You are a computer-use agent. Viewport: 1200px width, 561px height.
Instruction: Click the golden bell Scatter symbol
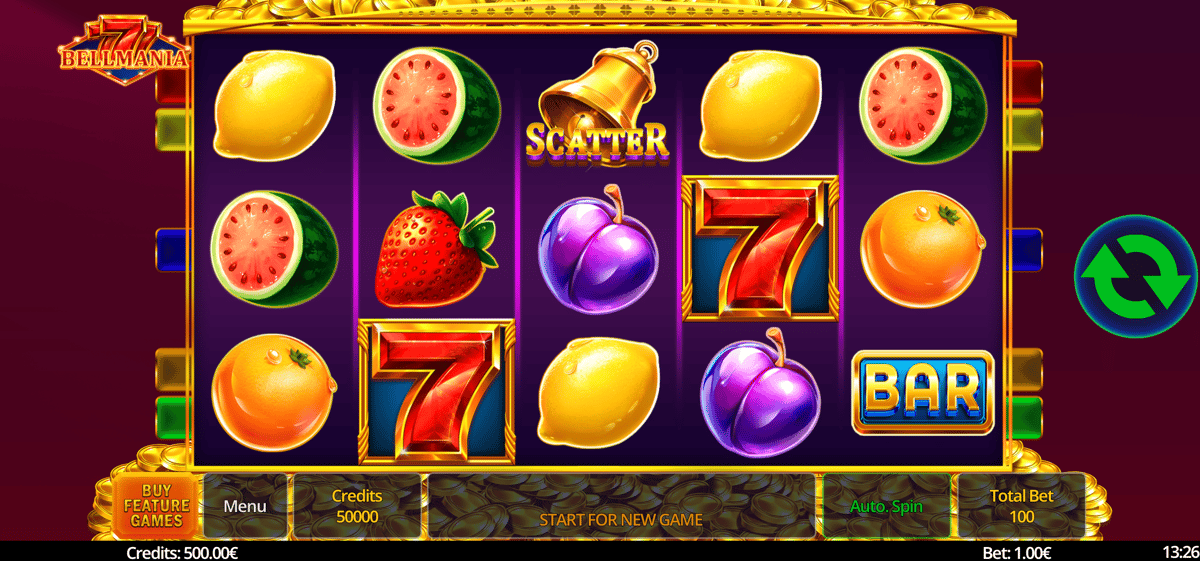pyautogui.click(x=598, y=104)
